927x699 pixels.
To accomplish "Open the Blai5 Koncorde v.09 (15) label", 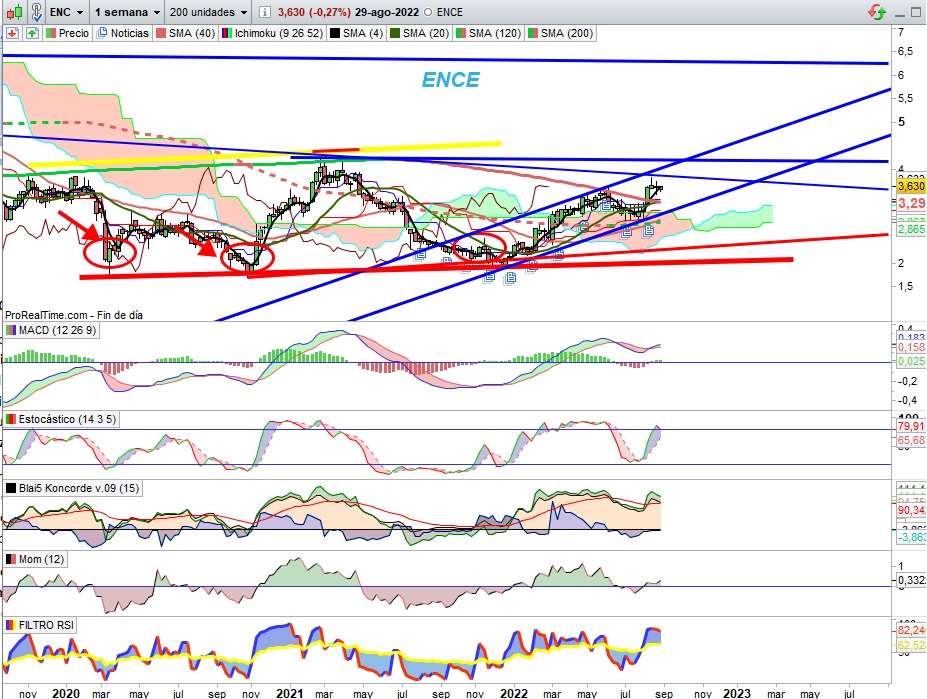I will coord(73,488).
